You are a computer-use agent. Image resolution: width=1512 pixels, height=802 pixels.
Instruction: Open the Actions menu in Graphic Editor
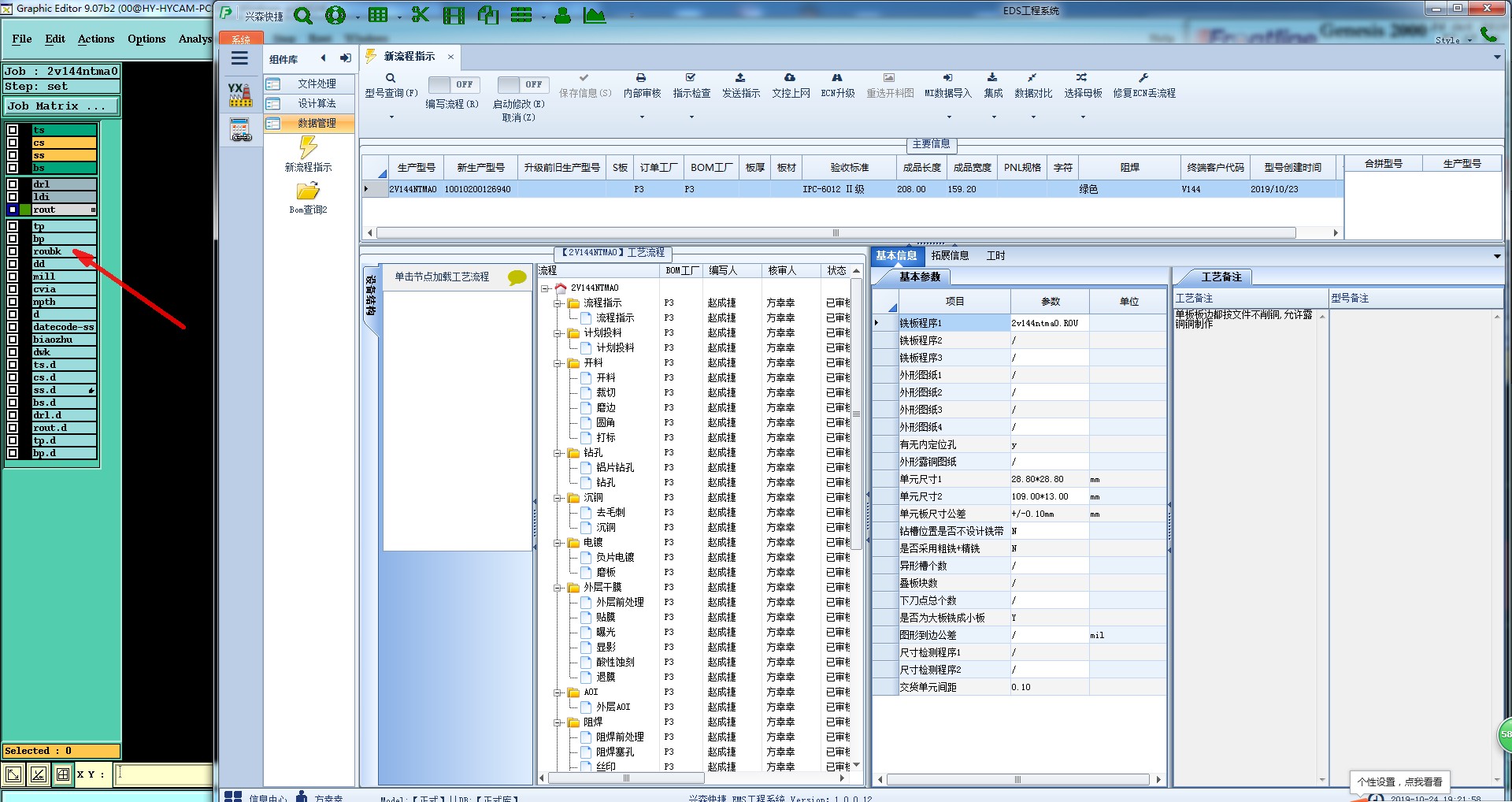click(x=96, y=39)
